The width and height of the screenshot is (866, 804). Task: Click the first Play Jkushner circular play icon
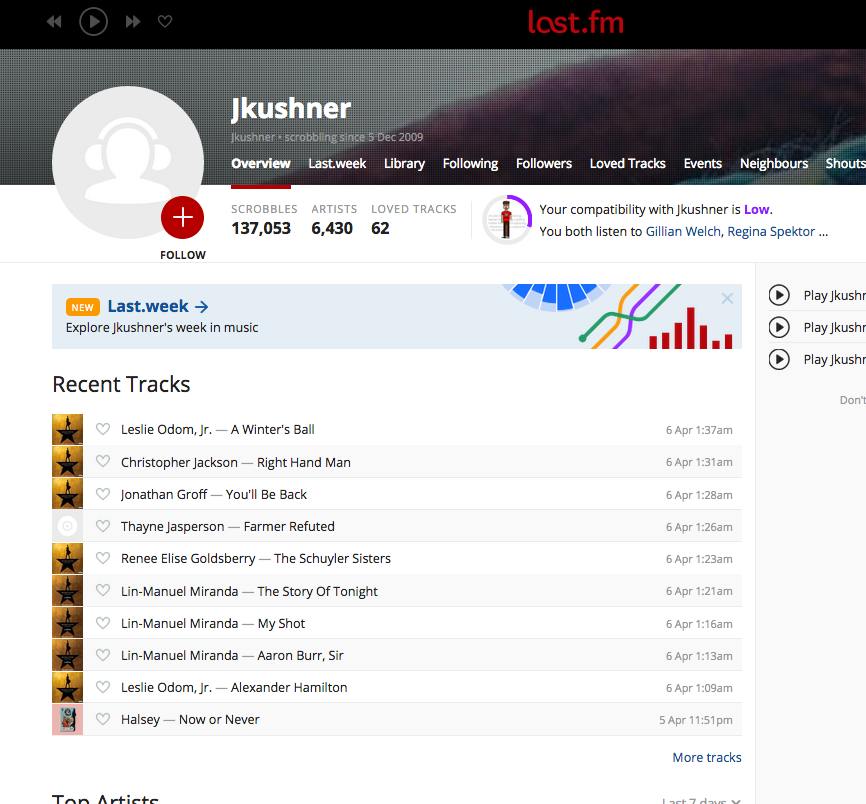click(x=779, y=295)
